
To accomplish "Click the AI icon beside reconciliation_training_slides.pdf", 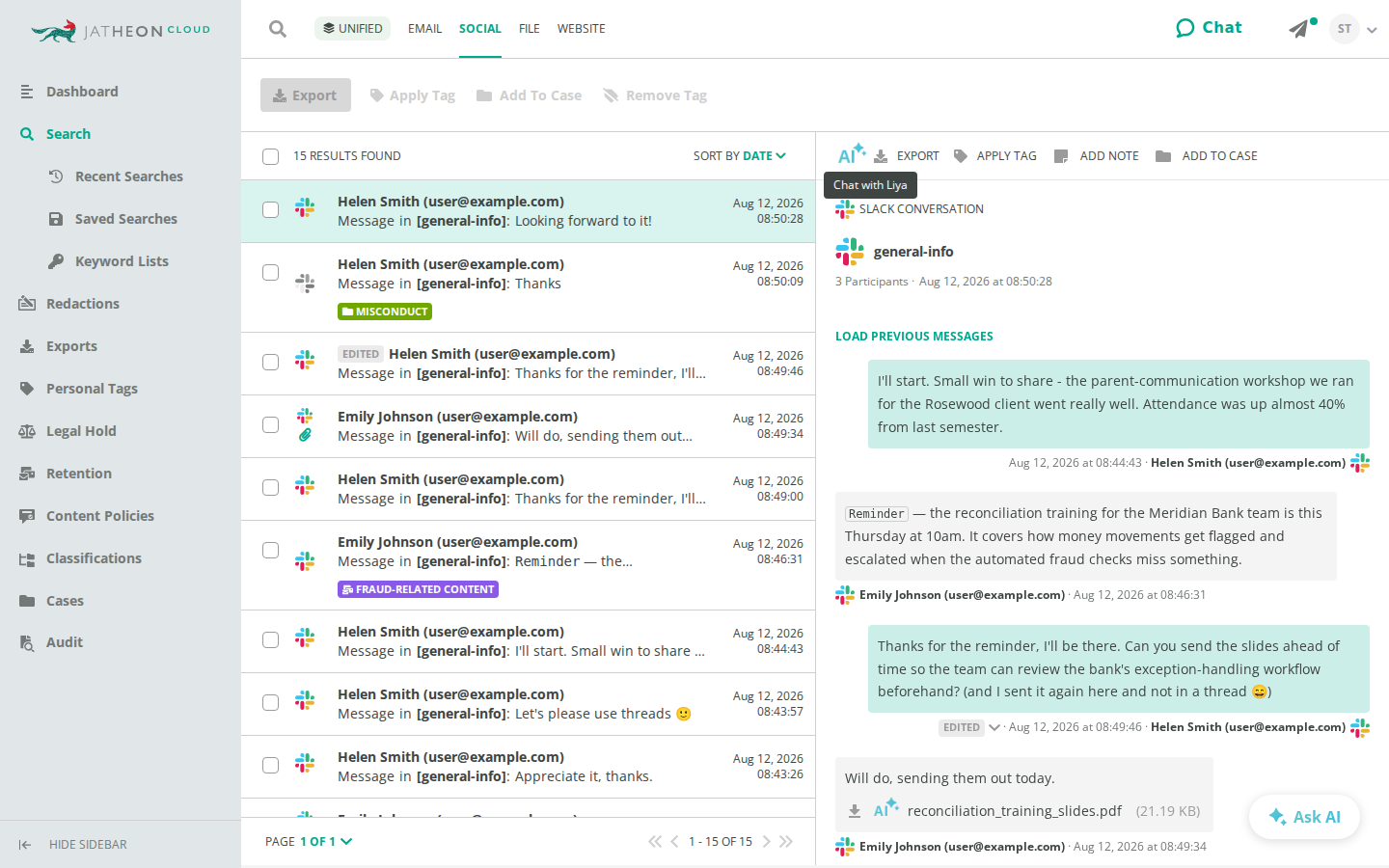I will click(885, 808).
